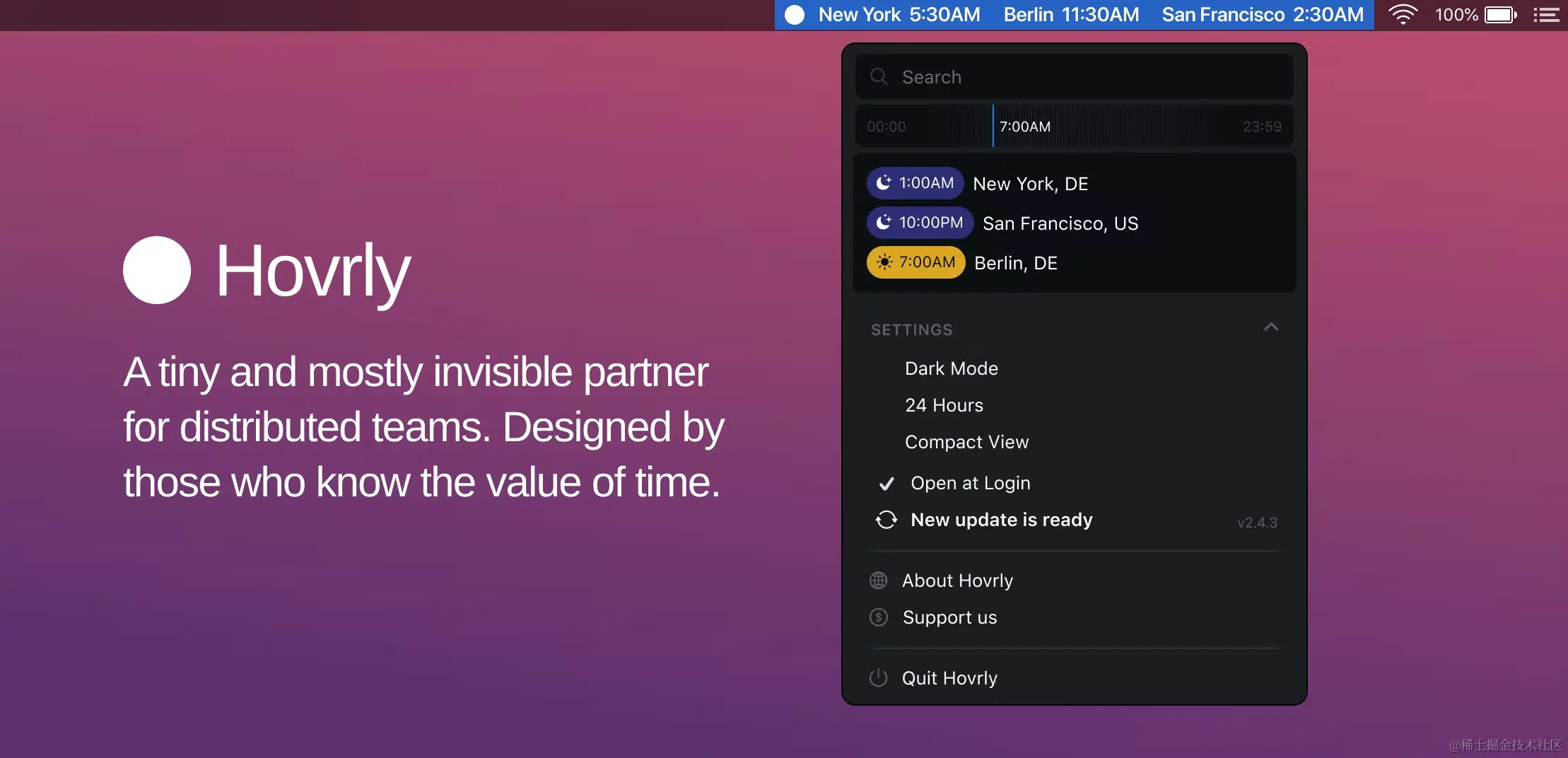The height and width of the screenshot is (758, 1568).
Task: Click the dollar icon next to Support us
Action: 879,617
